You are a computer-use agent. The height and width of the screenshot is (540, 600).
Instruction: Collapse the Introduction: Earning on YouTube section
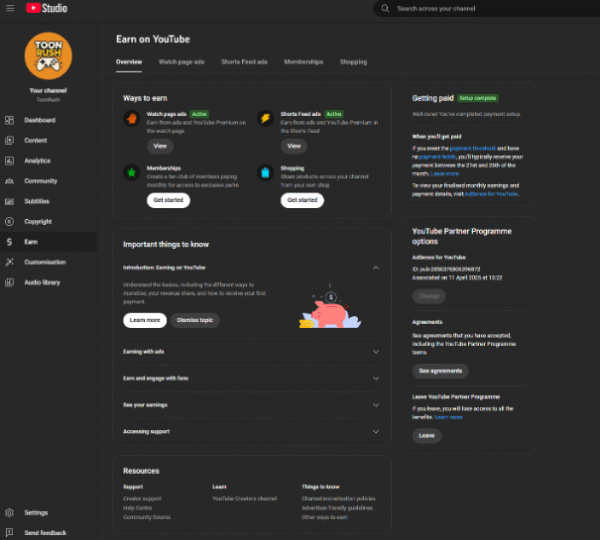coord(376,268)
